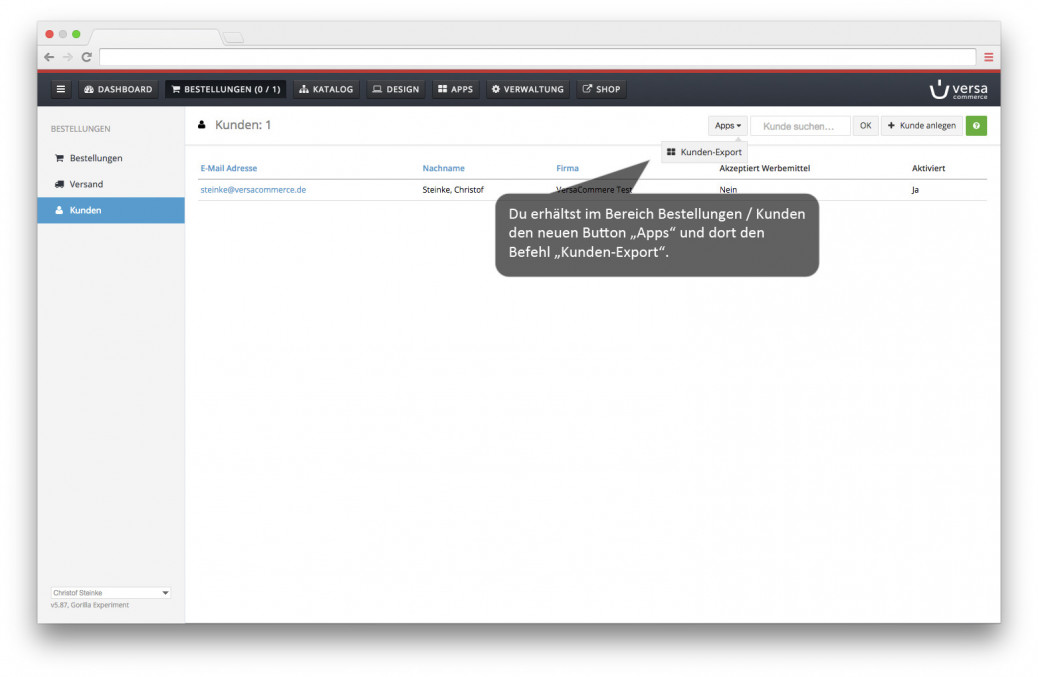Expand the Apps dropdown button
Image resolution: width=1038 pixels, height=677 pixels.
[728, 126]
